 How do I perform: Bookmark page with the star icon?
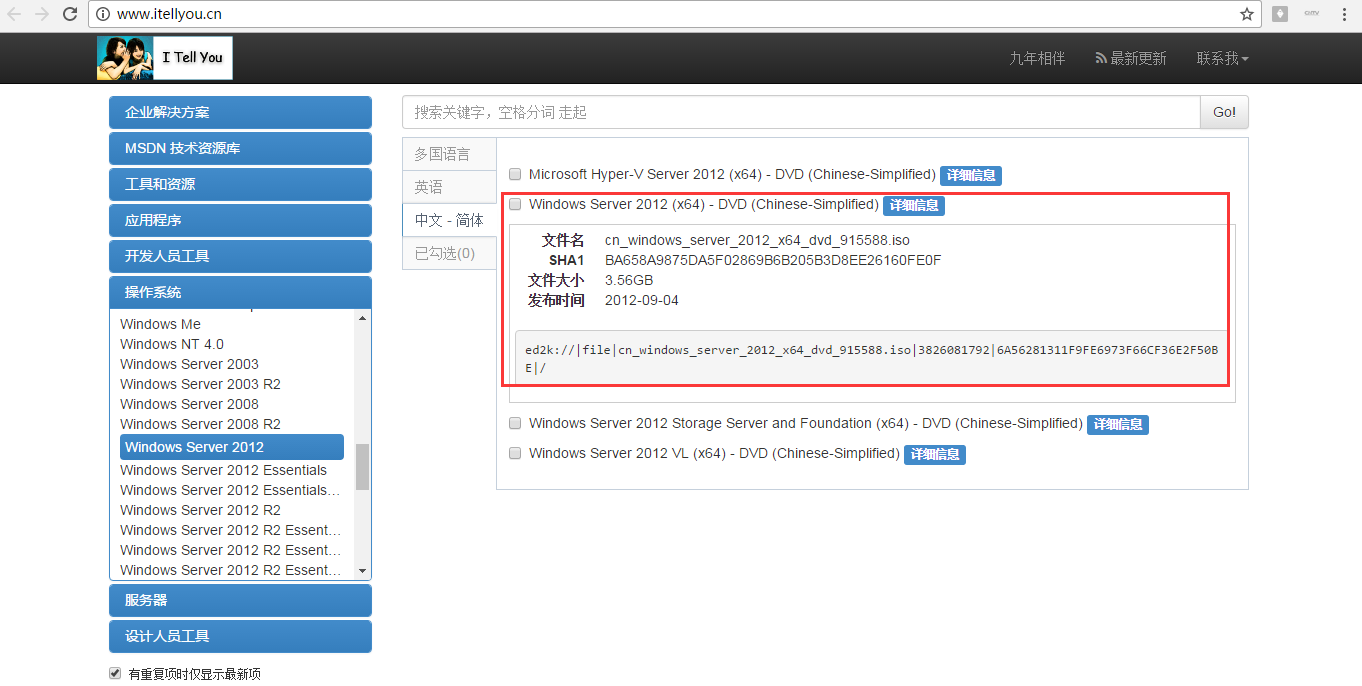[x=1247, y=14]
